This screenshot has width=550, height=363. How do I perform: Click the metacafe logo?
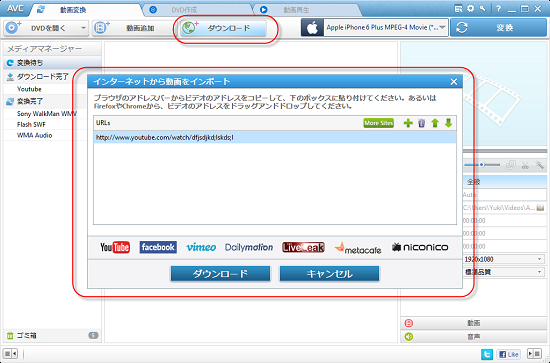click(358, 248)
